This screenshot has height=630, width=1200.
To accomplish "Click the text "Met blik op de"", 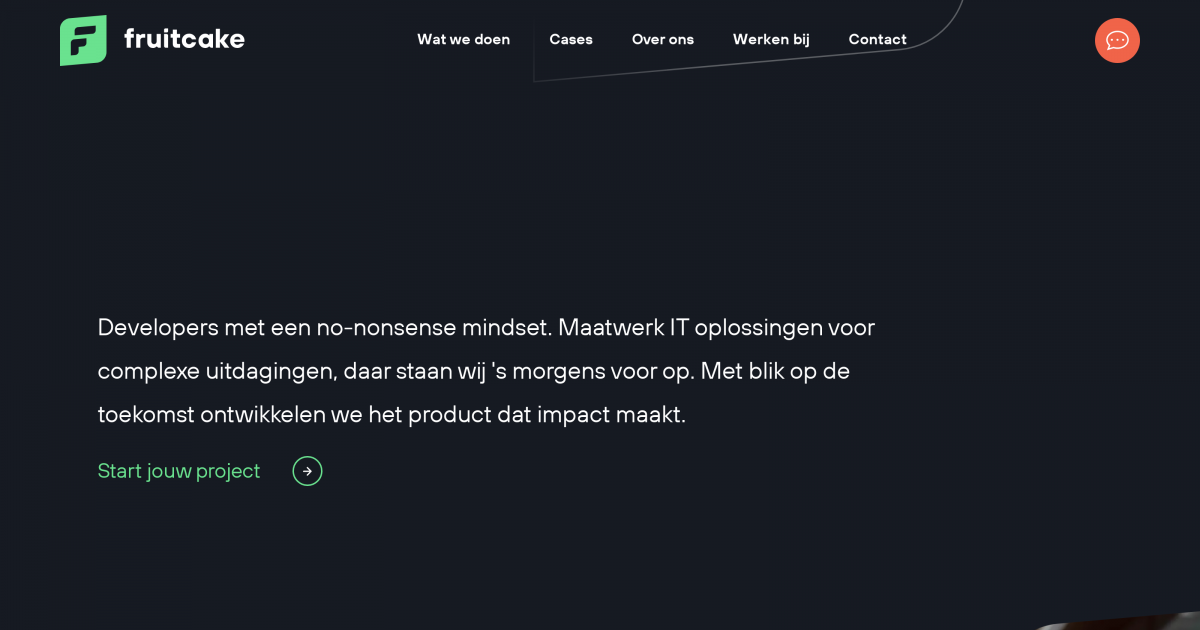I will pyautogui.click(x=775, y=371).
